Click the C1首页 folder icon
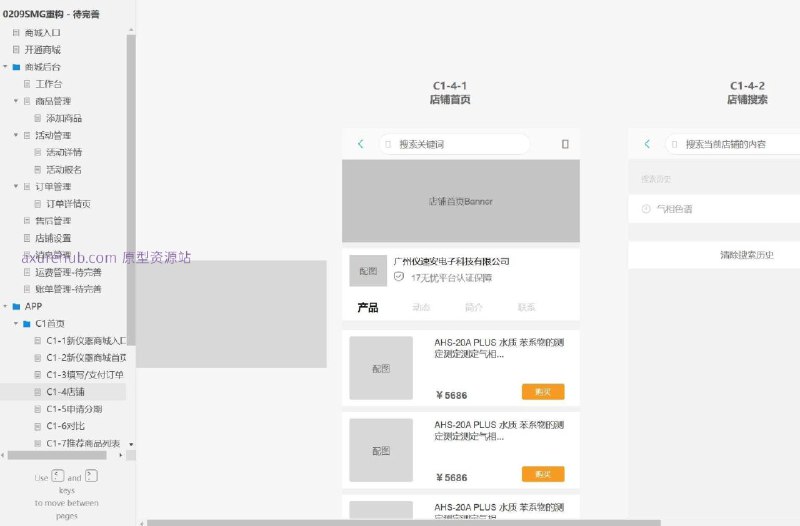Screen dimensions: 800x526 27,324
